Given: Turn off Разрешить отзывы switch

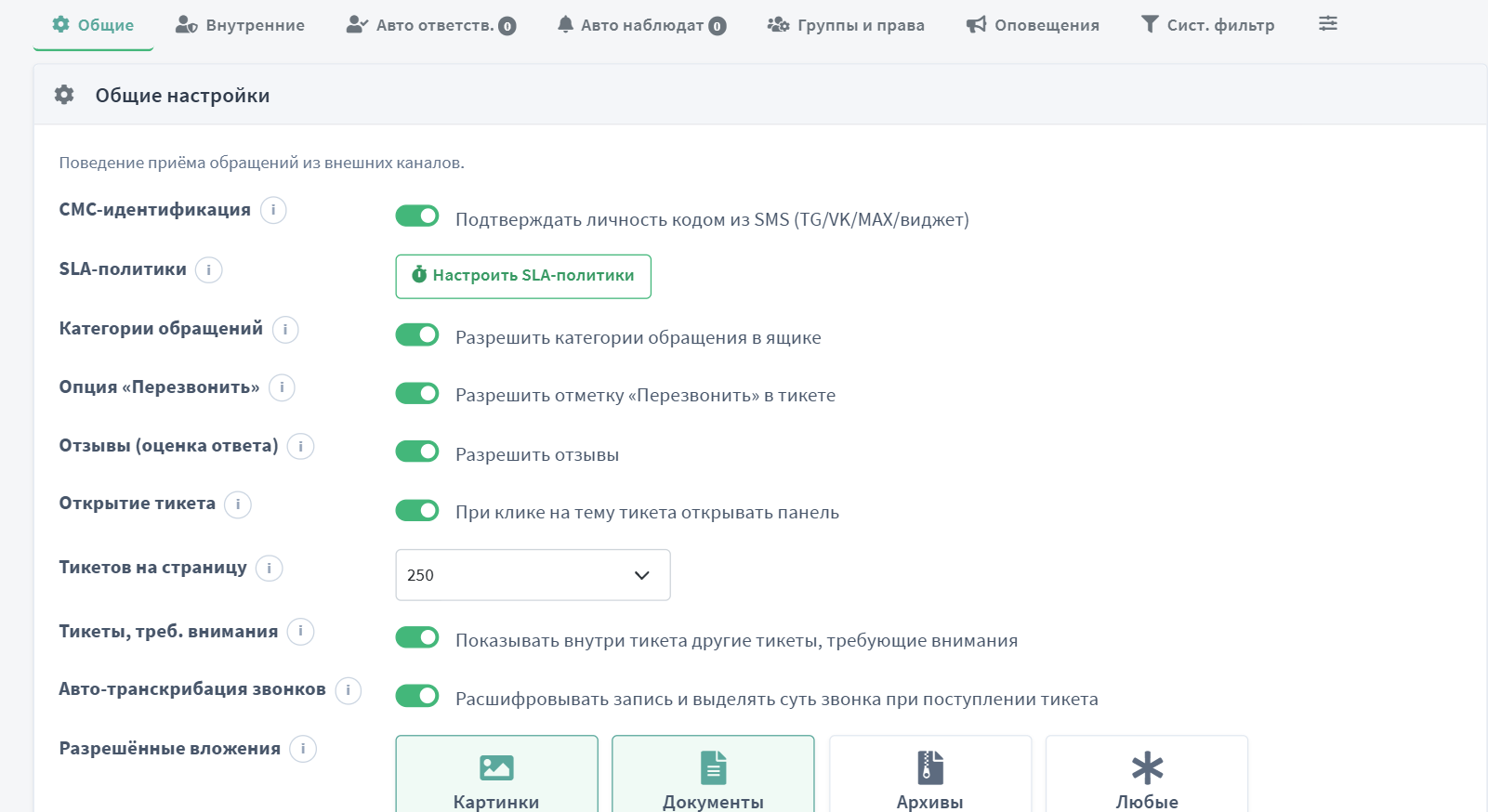Looking at the screenshot, I should (417, 452).
